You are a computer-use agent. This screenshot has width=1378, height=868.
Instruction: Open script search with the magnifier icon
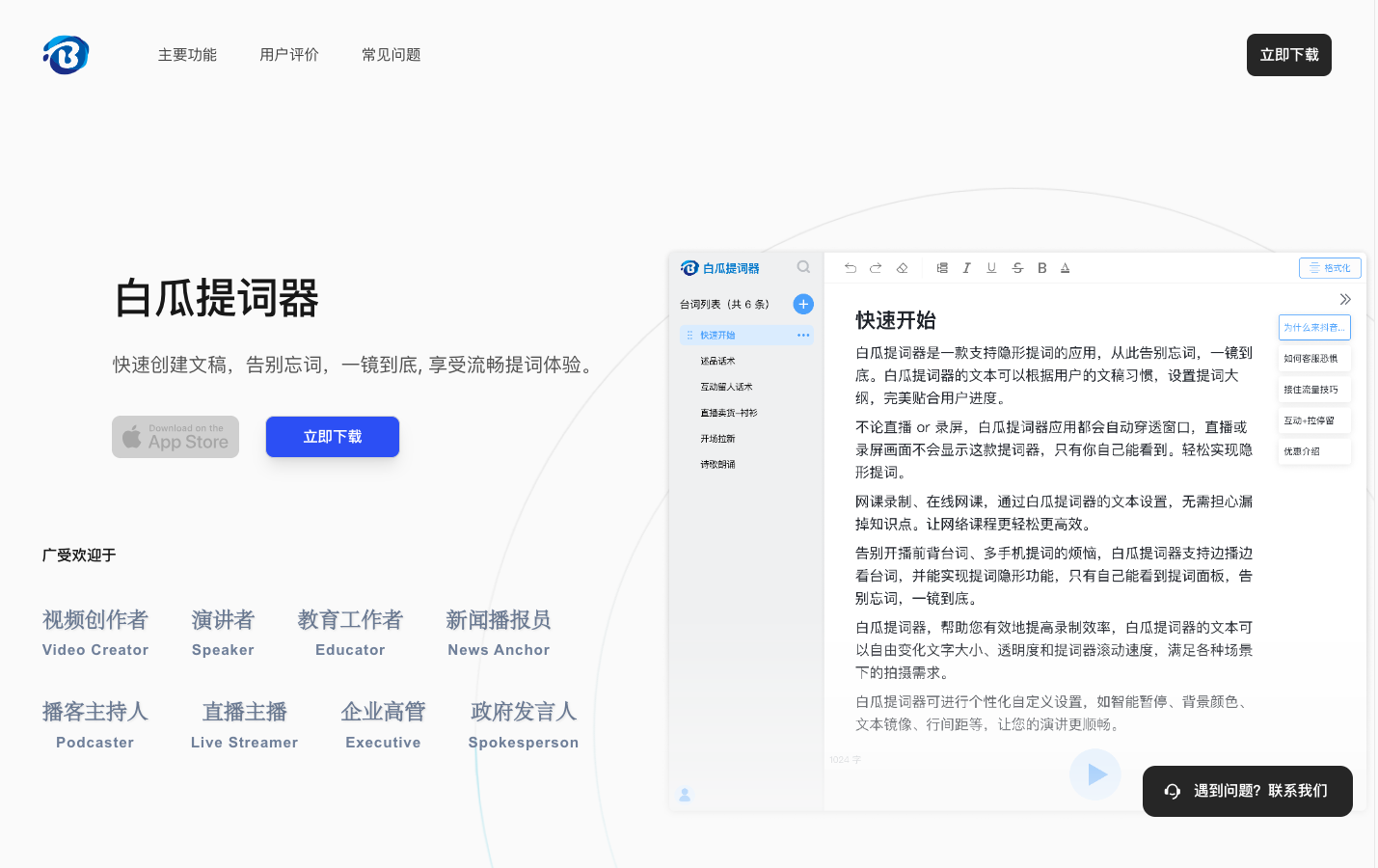(802, 267)
